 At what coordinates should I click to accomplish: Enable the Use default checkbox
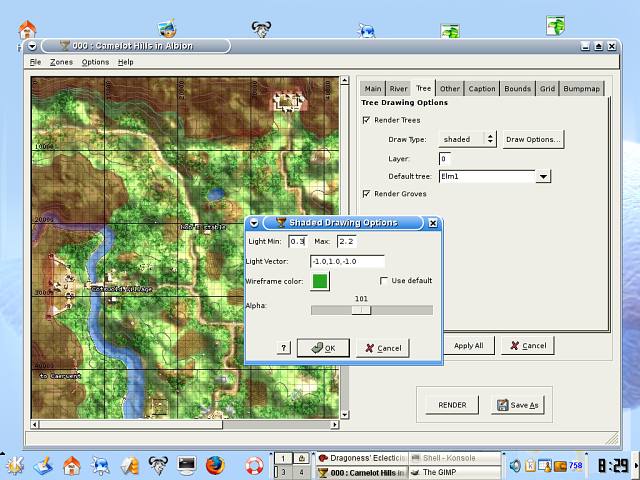pos(384,281)
